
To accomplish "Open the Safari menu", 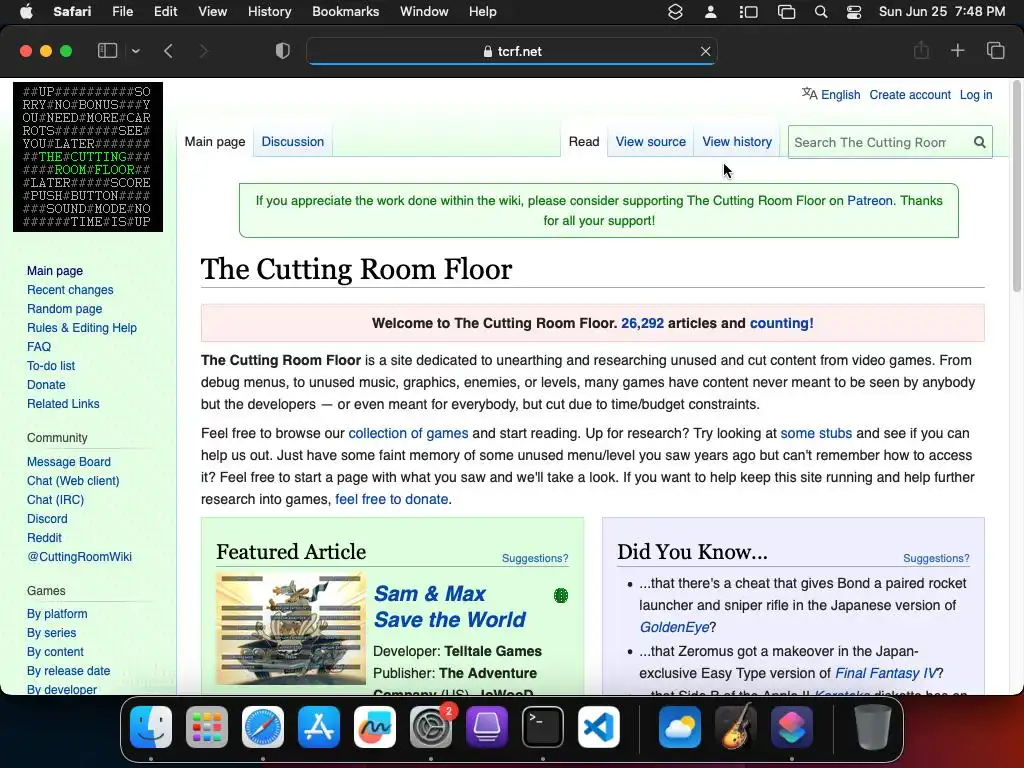I will click(x=72, y=12).
